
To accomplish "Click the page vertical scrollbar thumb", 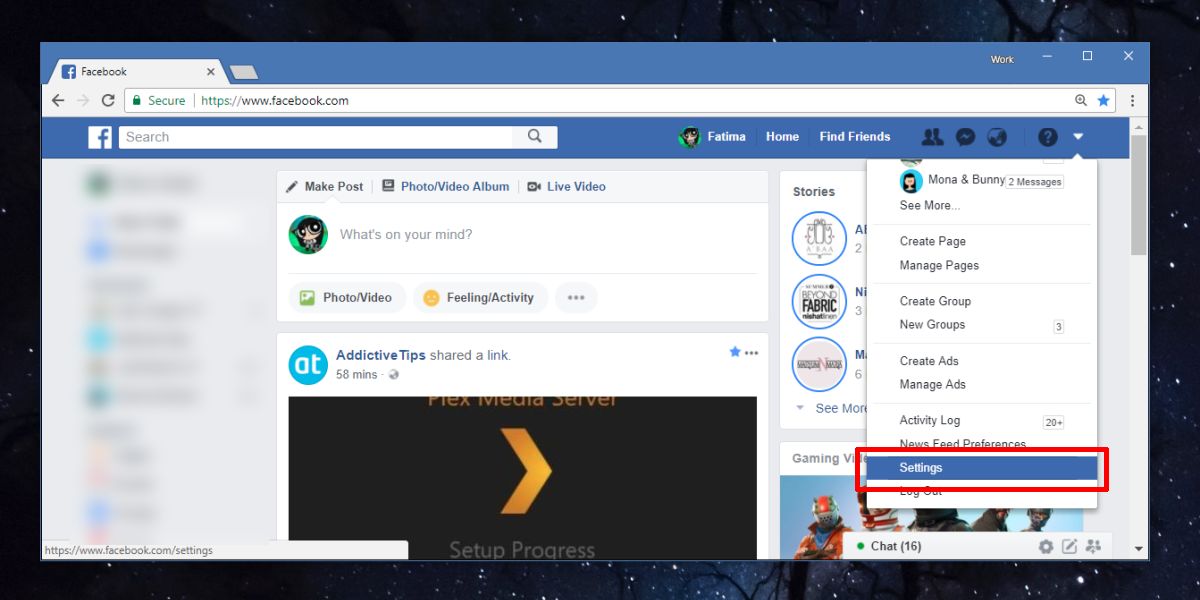I will point(1139,195).
